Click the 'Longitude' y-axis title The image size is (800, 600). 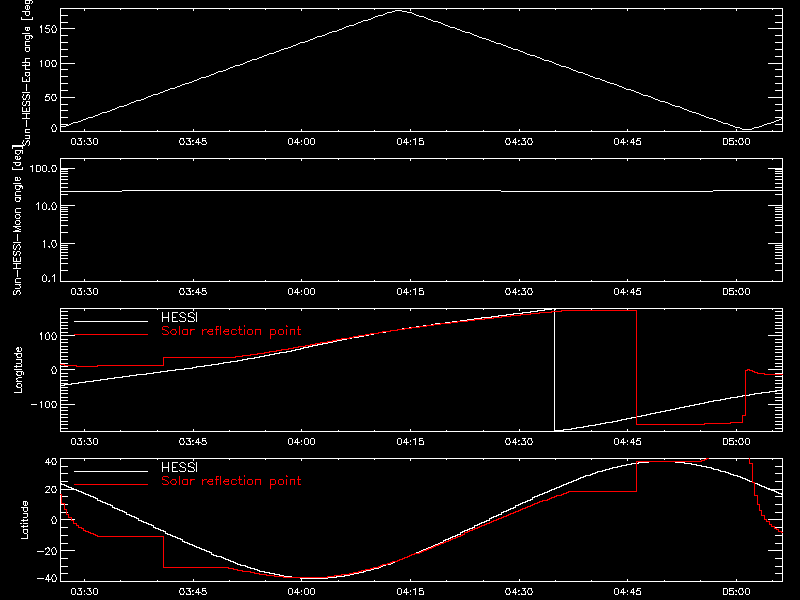pos(18,370)
